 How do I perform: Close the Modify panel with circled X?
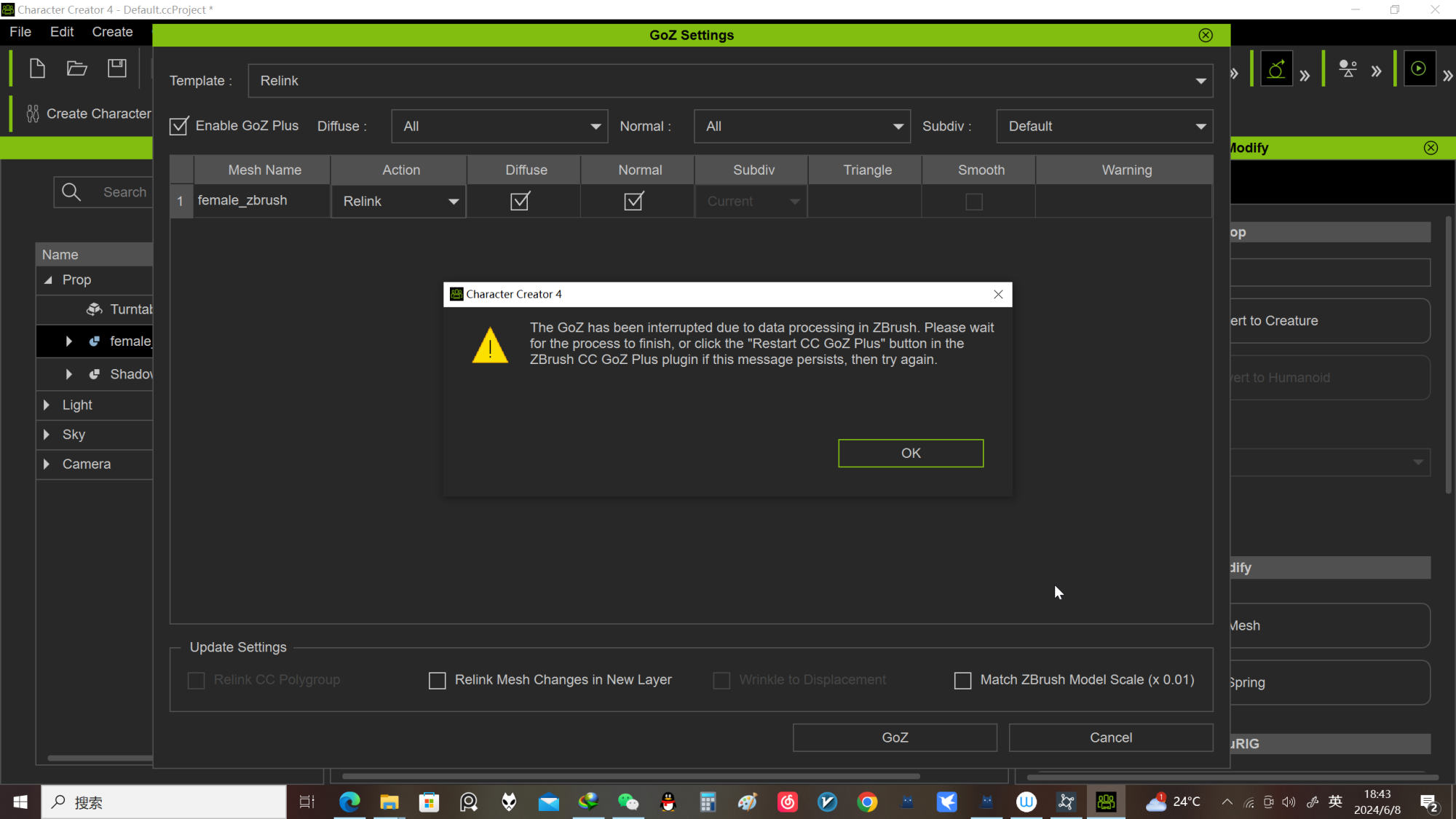[x=1431, y=148]
